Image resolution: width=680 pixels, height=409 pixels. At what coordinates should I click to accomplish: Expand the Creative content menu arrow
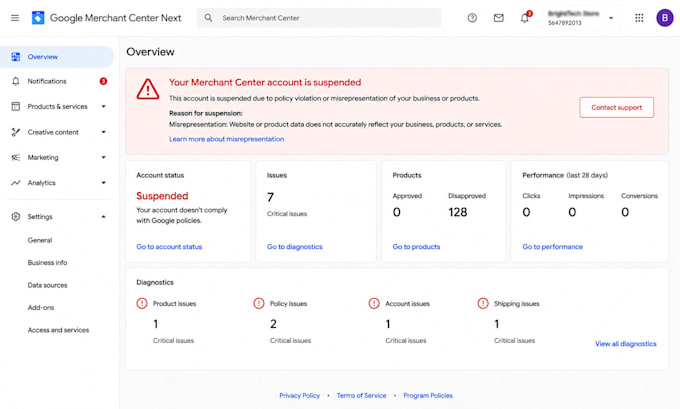tap(104, 132)
